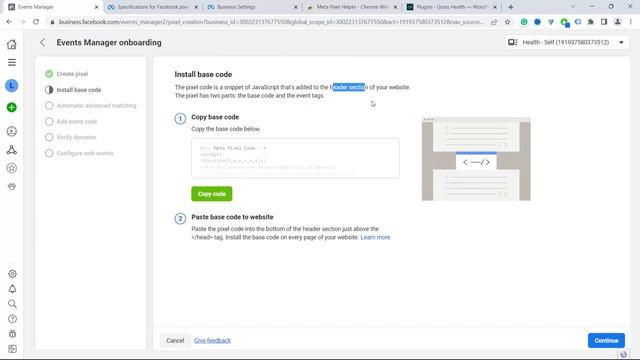Go back with Events Manager onboarding arrow
This screenshot has width=640, height=360.
pyautogui.click(x=42, y=42)
